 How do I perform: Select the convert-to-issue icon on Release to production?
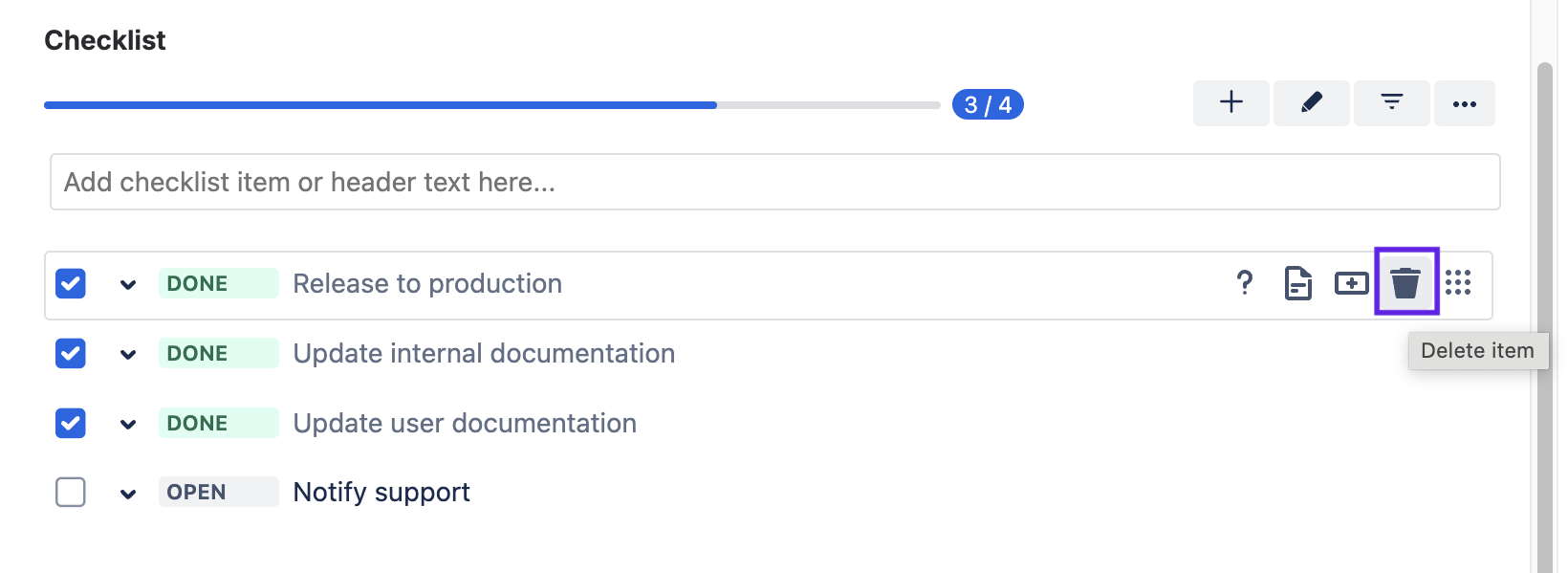click(x=1352, y=283)
